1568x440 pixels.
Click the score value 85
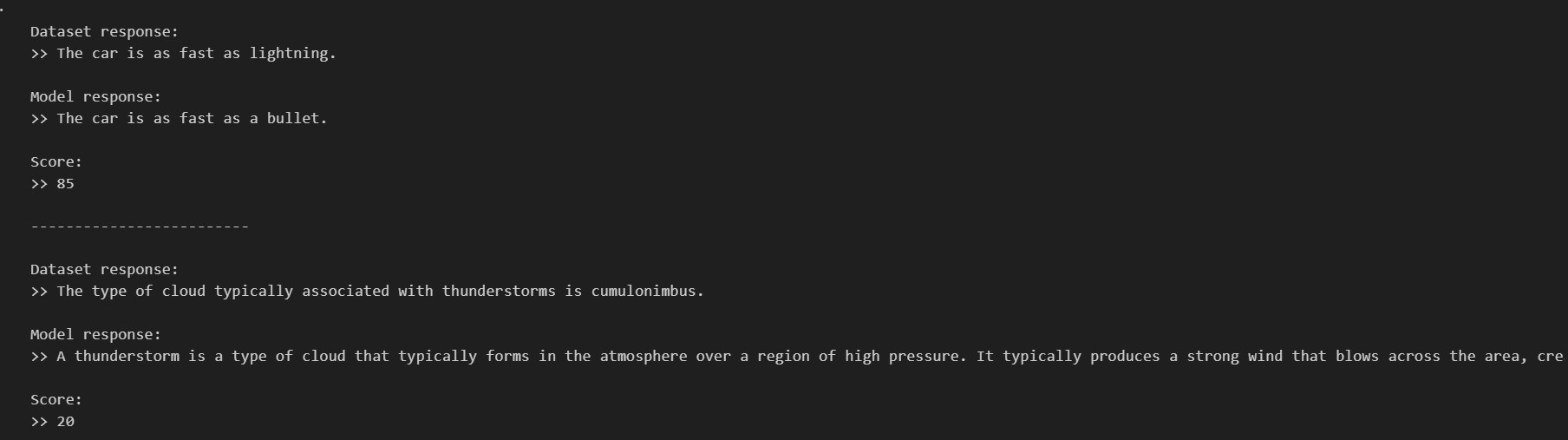click(x=65, y=184)
